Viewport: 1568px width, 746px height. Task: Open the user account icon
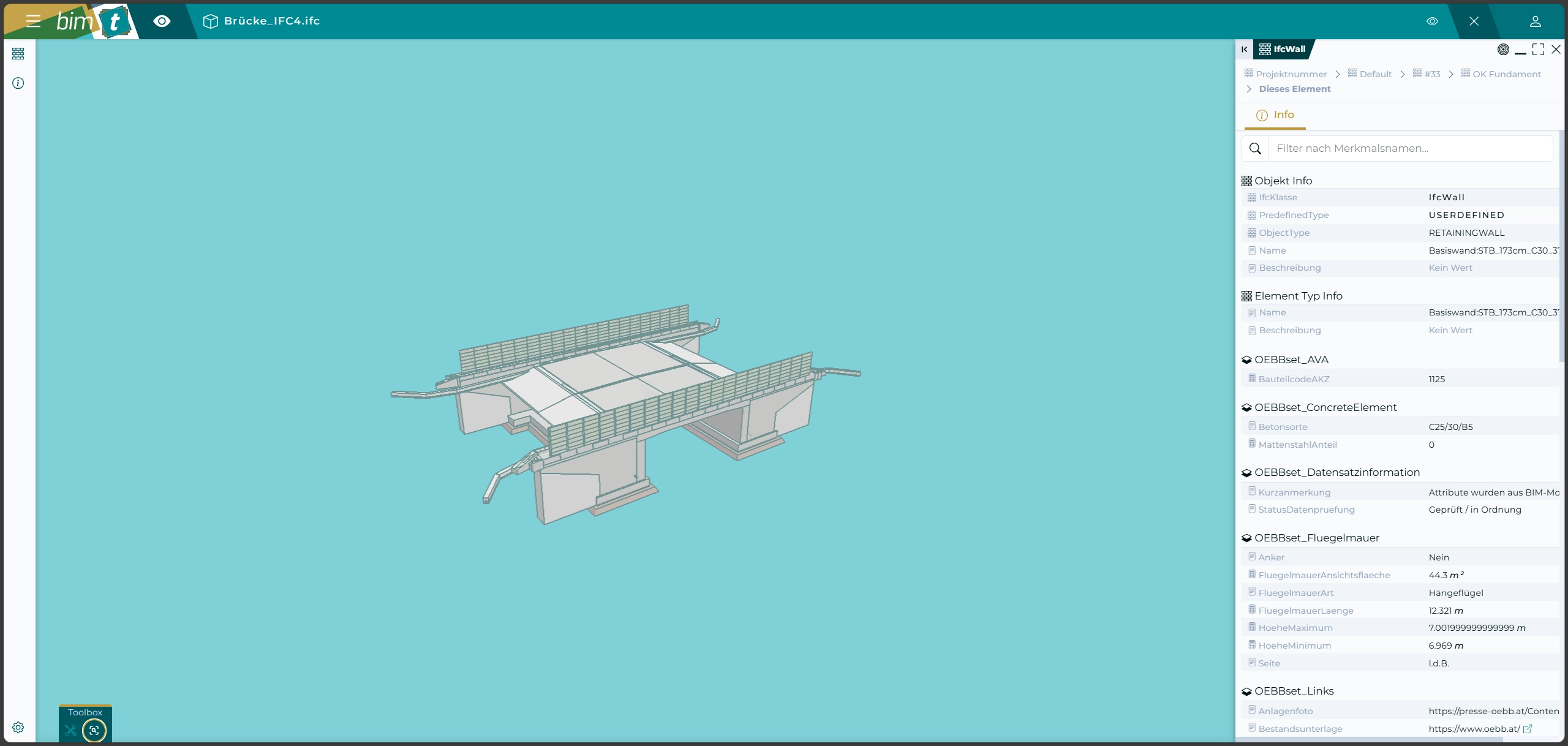click(1535, 21)
